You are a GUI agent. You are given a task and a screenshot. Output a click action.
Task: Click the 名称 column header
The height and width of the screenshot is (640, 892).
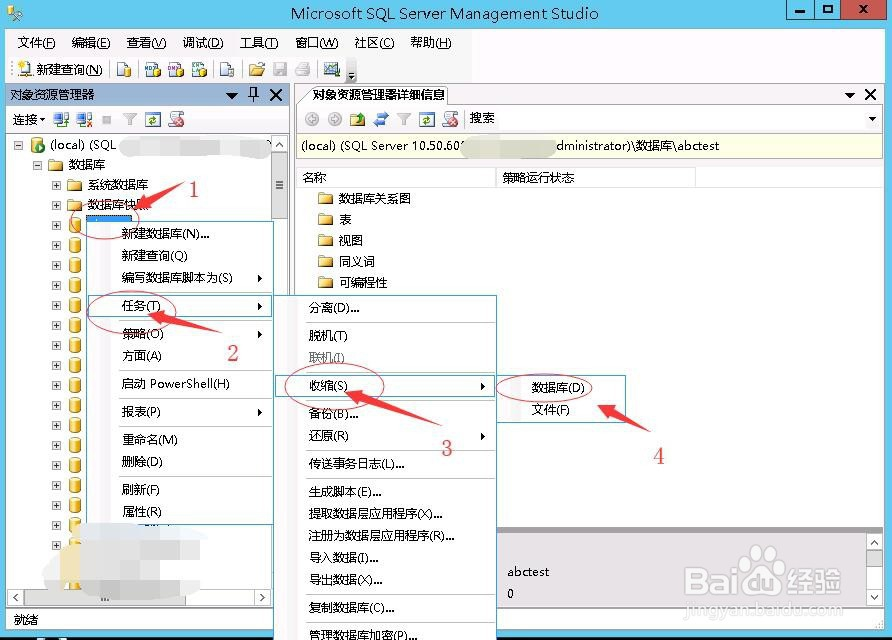[x=397, y=178]
